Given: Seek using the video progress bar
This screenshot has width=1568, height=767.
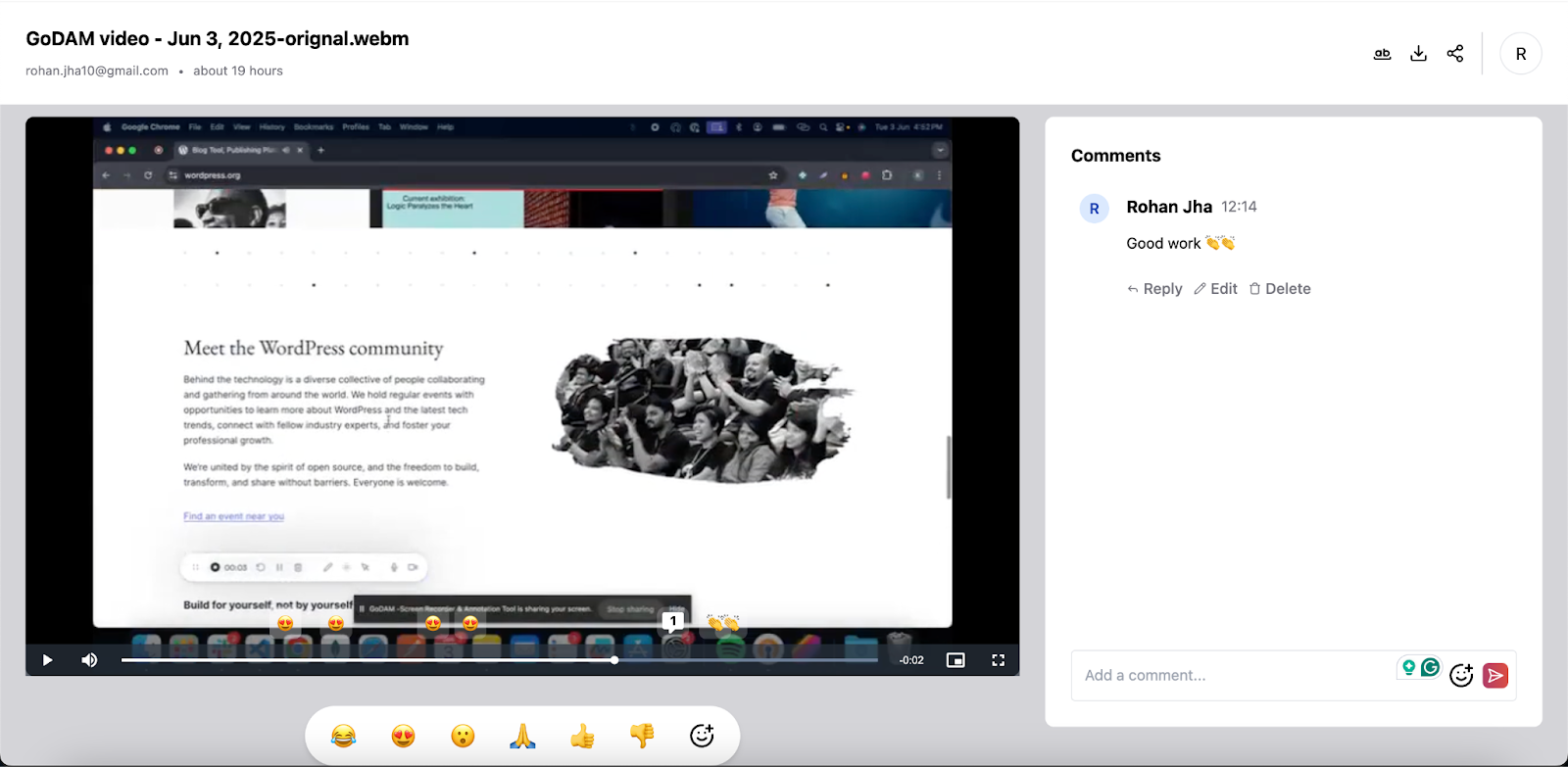Looking at the screenshot, I should [392, 660].
